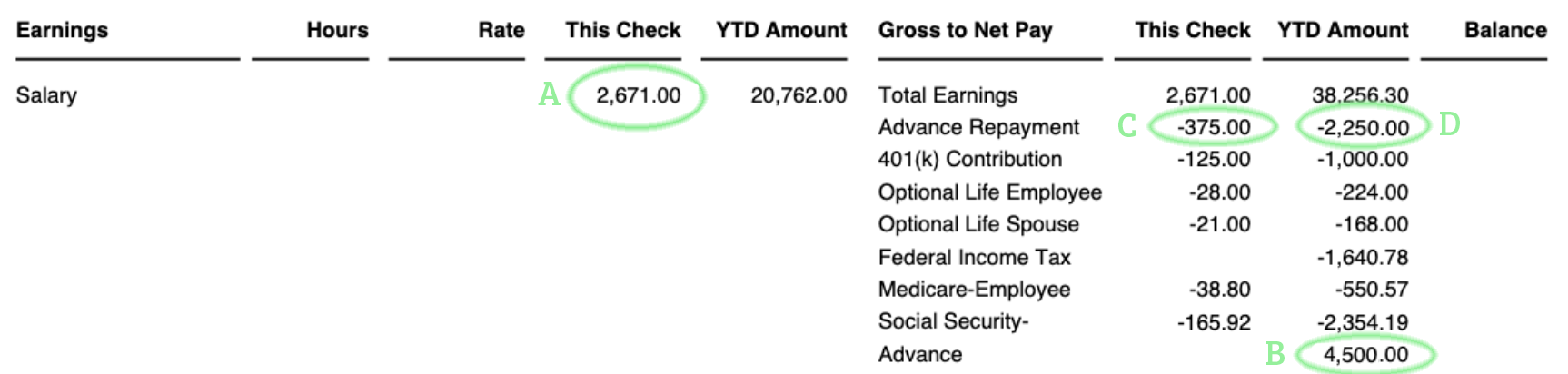
Task: Click the circled -2,250.00 YTD value
Action: point(1363,128)
